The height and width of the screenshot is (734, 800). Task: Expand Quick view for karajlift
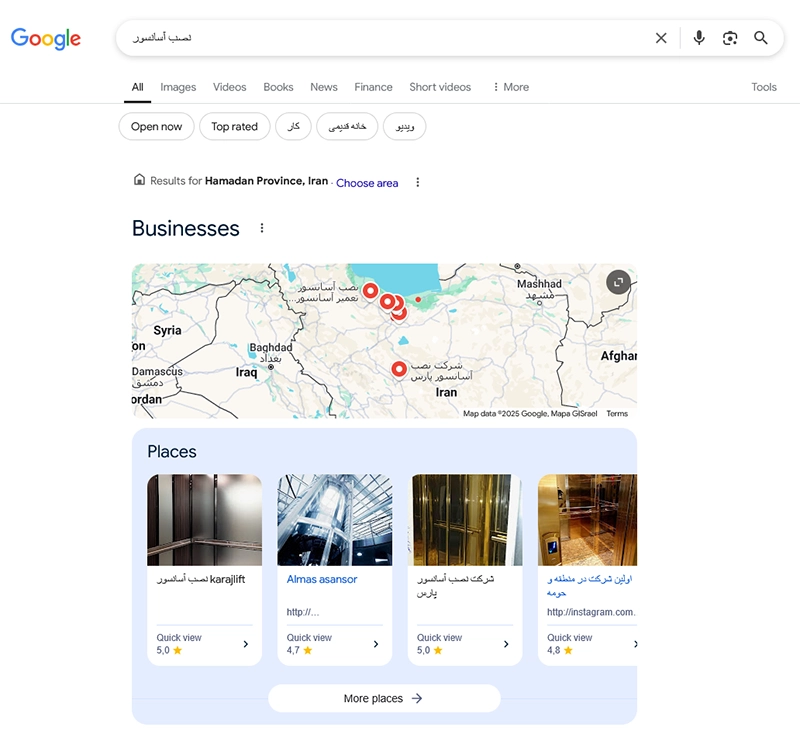(205, 644)
